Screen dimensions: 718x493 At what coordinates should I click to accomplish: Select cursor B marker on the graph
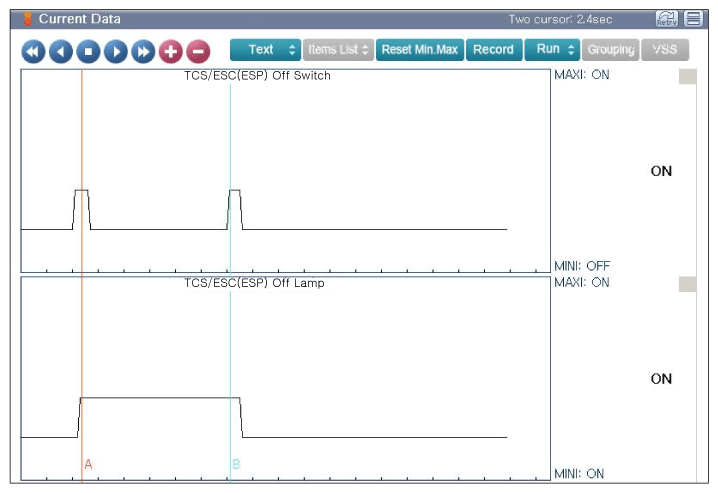pyautogui.click(x=236, y=464)
